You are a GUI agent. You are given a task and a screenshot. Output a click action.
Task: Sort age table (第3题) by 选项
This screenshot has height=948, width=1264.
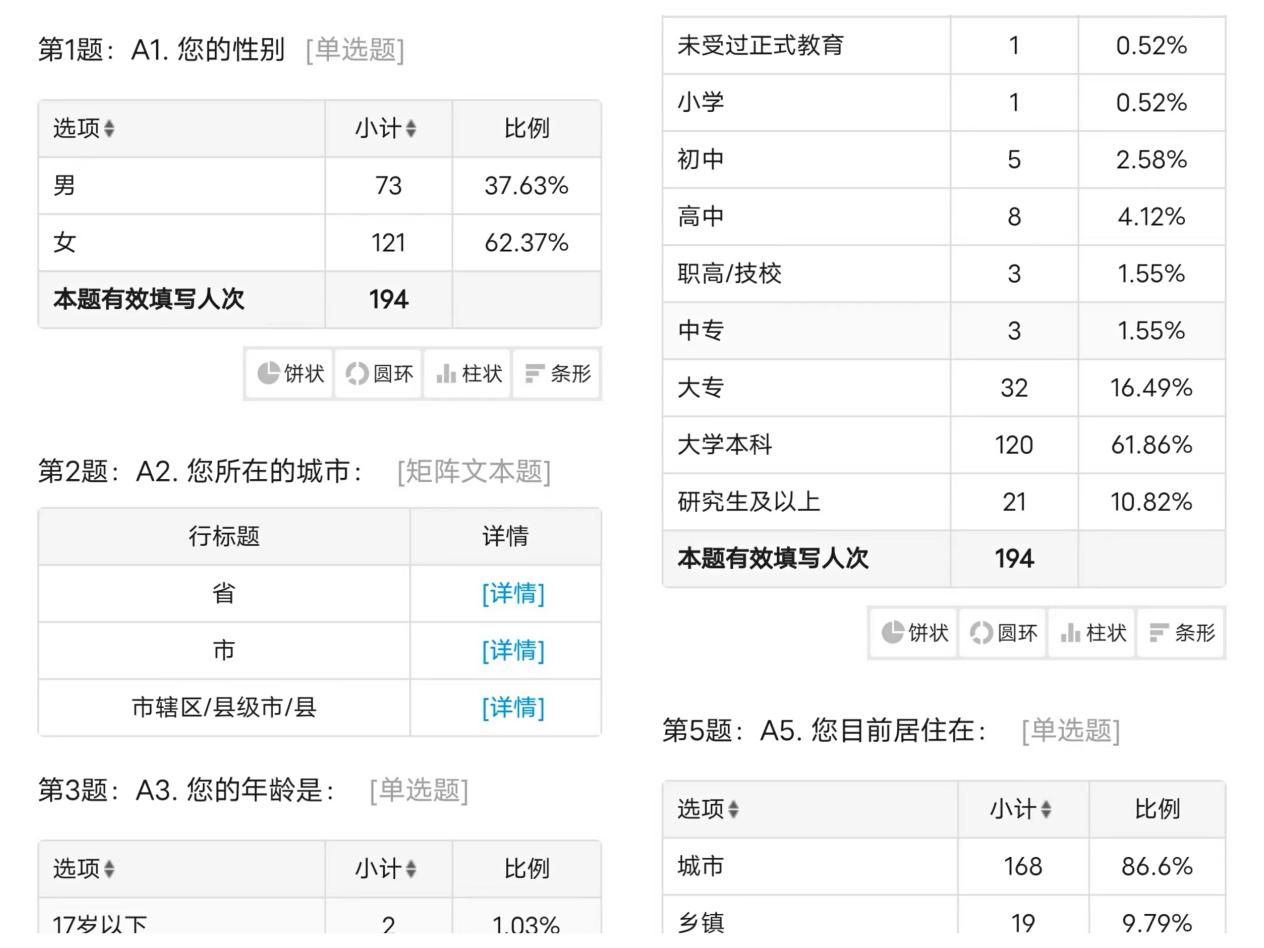(x=84, y=869)
